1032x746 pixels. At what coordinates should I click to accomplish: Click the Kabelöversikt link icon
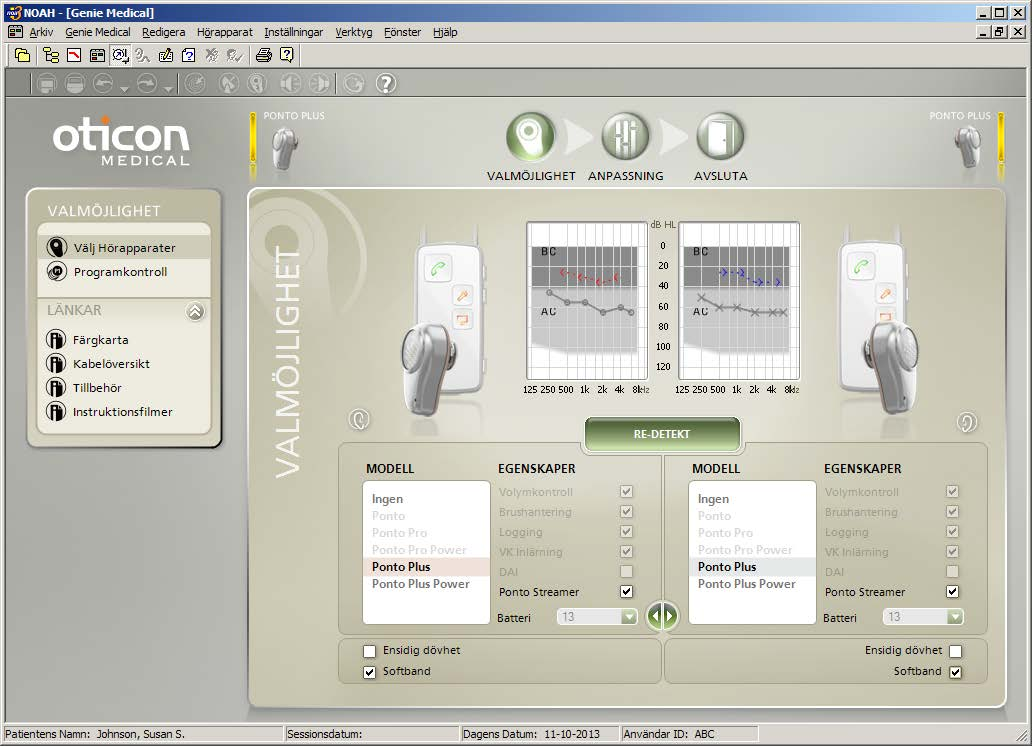pyautogui.click(x=56, y=363)
